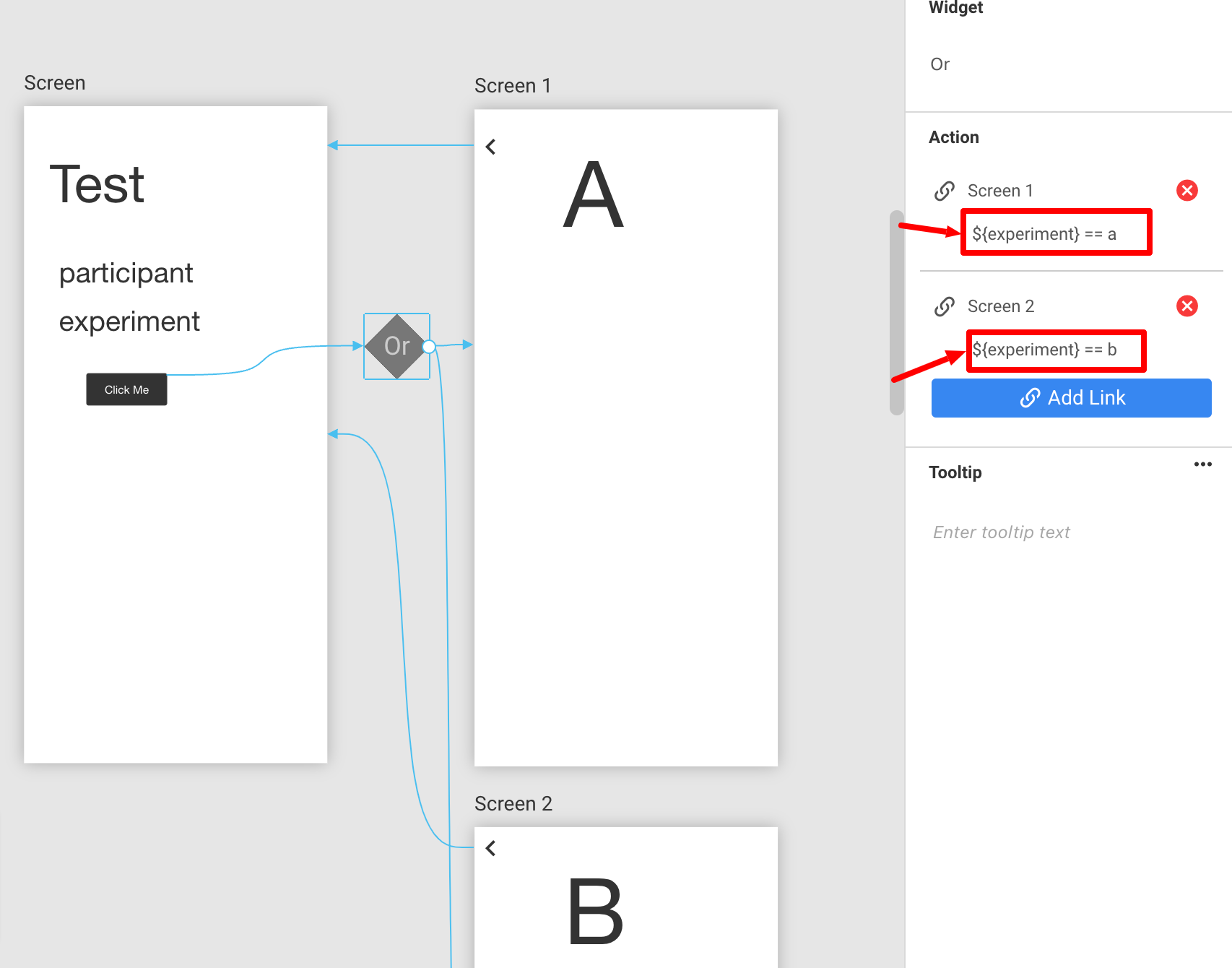Select the Screen 2 frame title
The width and height of the screenshot is (1232, 968).
[x=513, y=803]
